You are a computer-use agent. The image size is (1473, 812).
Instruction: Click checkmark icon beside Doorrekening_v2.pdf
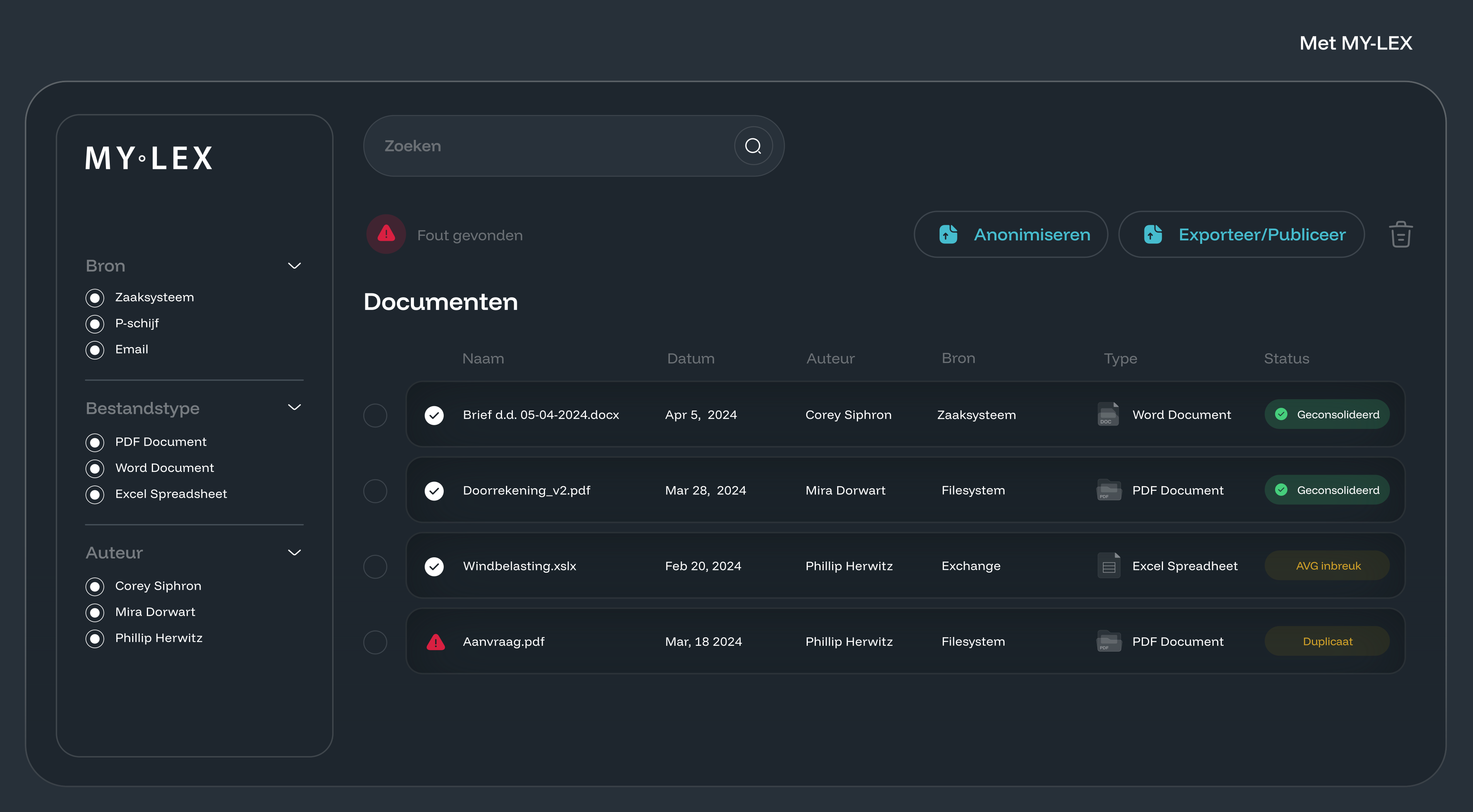(x=434, y=490)
